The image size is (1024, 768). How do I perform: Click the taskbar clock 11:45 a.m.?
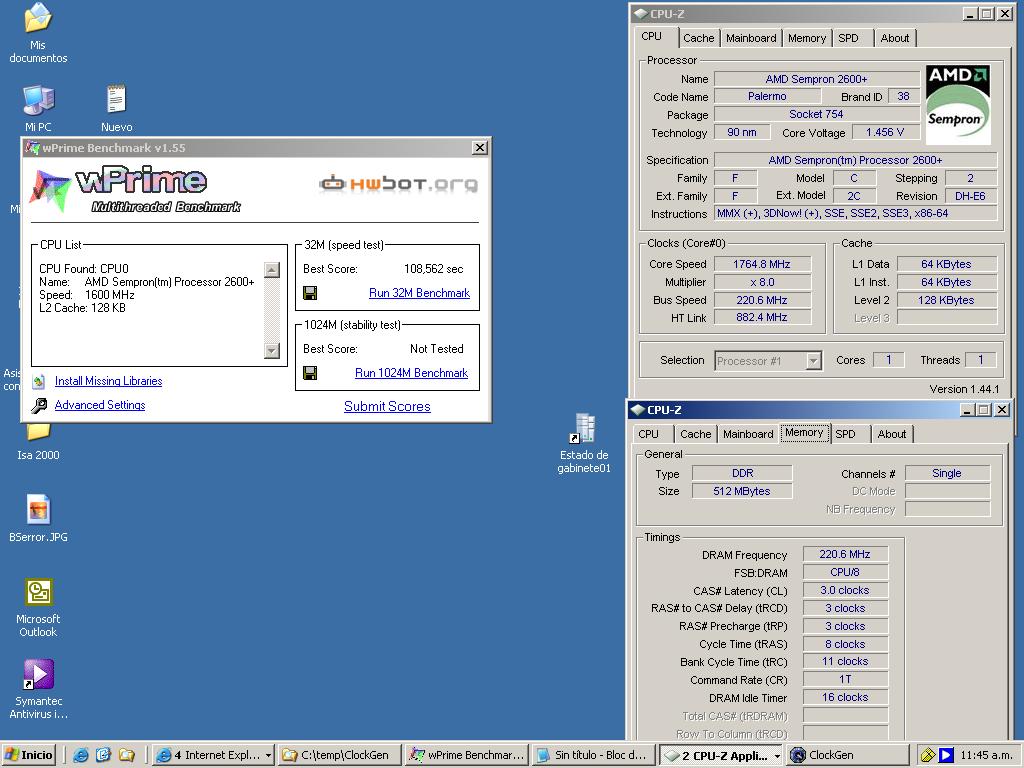point(986,755)
